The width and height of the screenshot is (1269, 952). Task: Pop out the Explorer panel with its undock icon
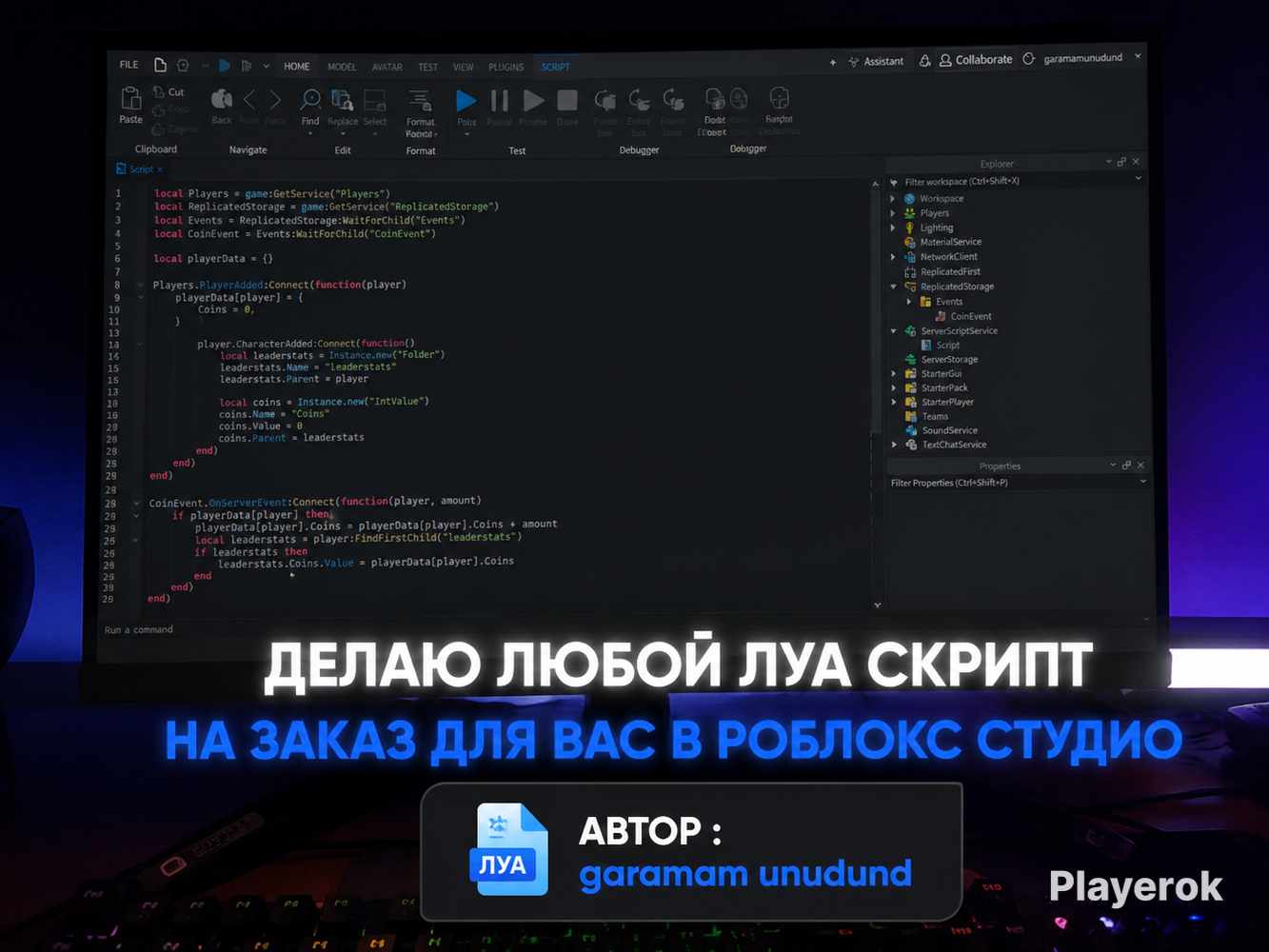1121,162
